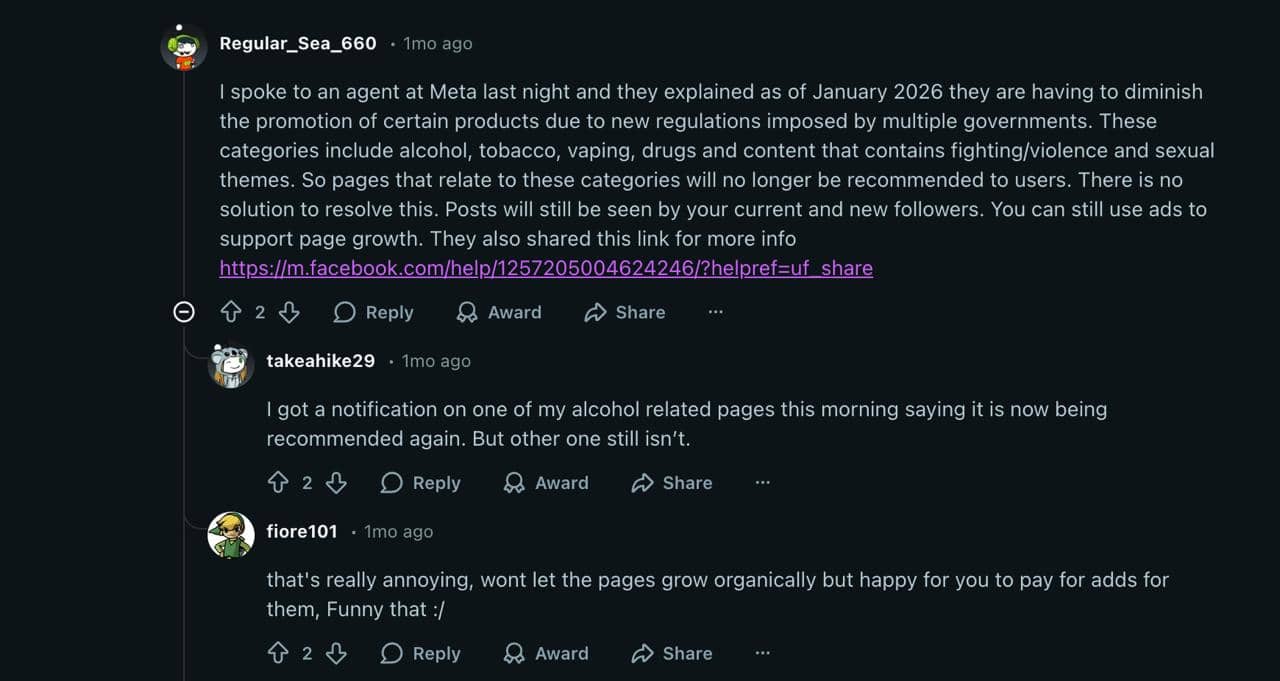Share takeahike29's reply
The image size is (1280, 681).
(x=672, y=483)
